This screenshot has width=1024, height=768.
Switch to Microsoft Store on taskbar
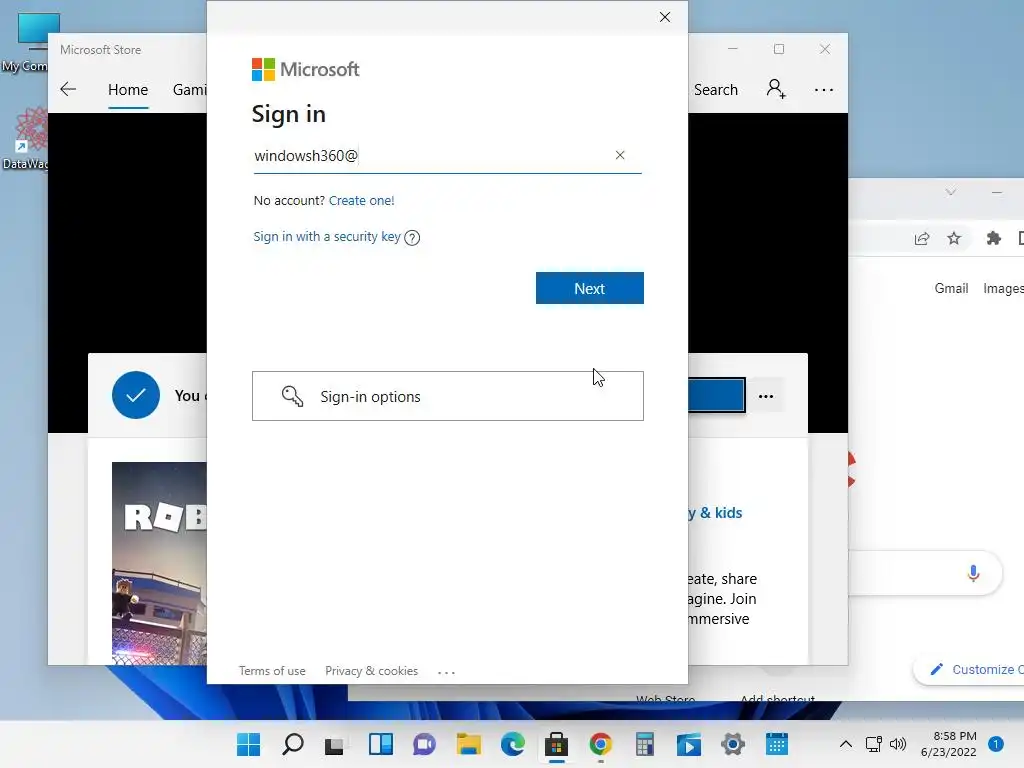556,744
